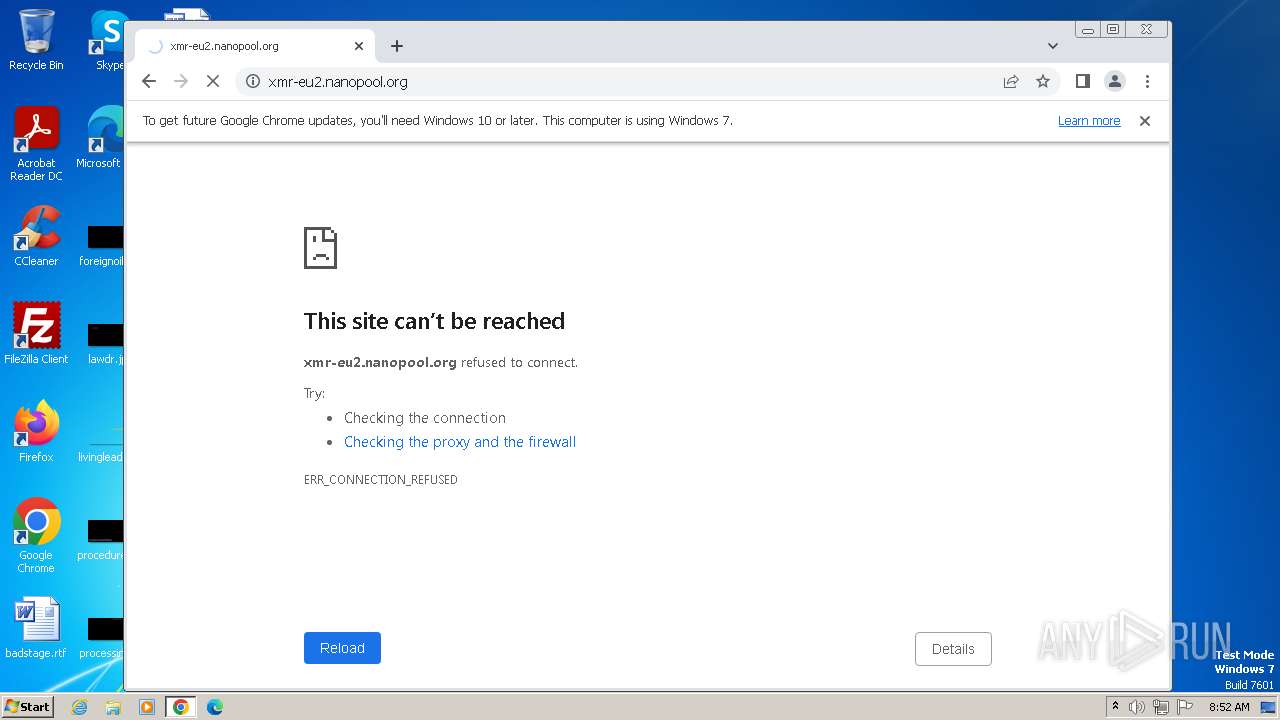Open Recycle Bin desktop icon

[x=36, y=40]
